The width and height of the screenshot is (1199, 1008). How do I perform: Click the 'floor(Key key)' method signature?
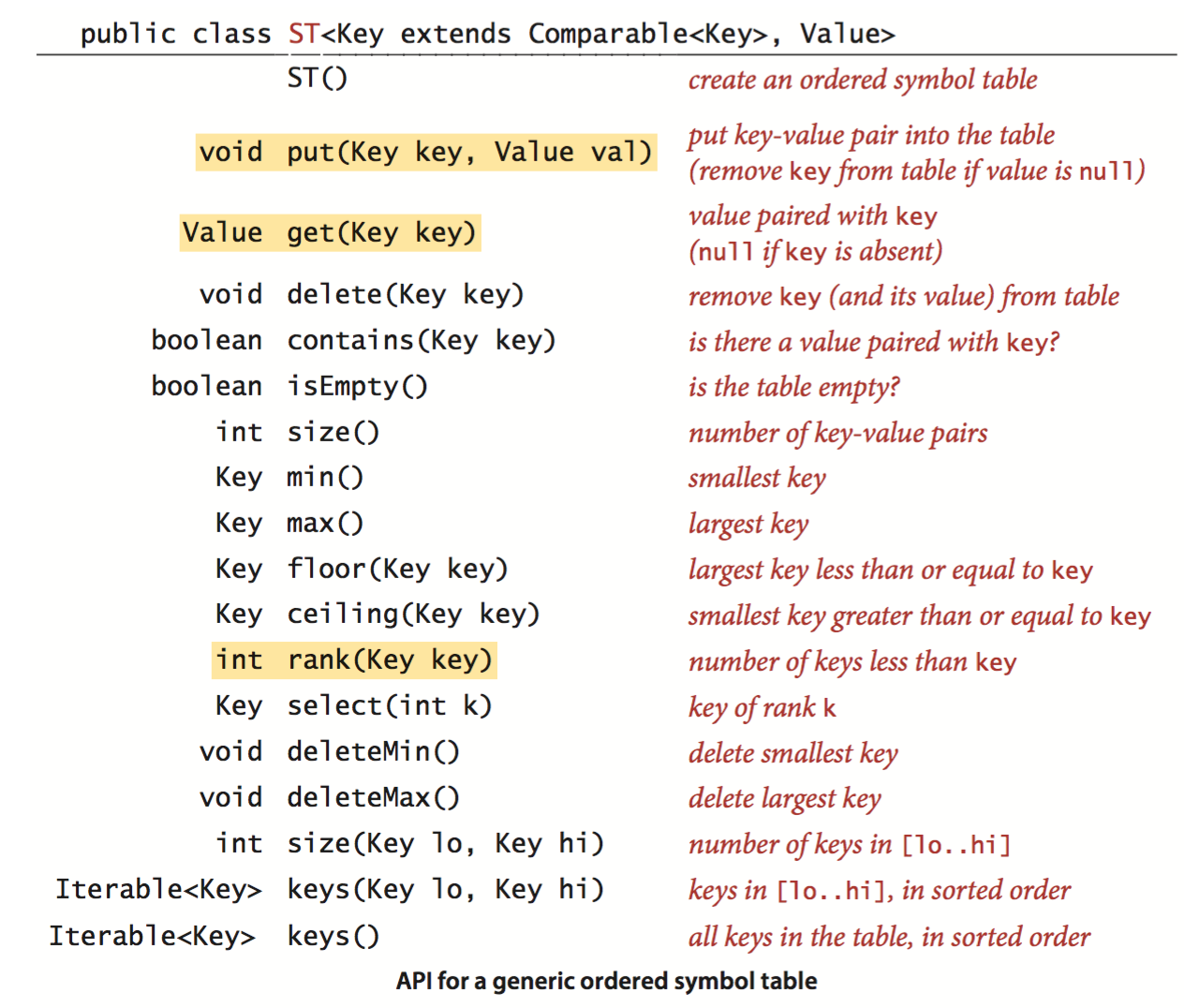coord(397,569)
